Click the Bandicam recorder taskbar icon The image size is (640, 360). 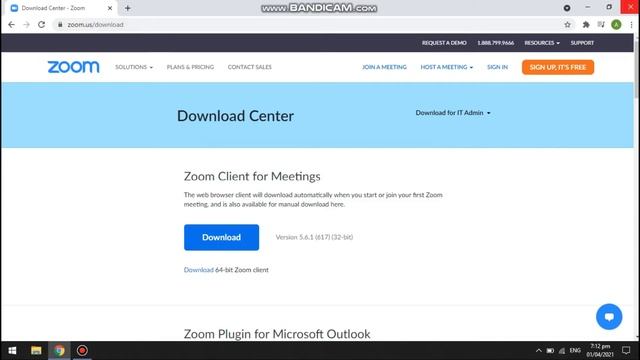click(82, 350)
